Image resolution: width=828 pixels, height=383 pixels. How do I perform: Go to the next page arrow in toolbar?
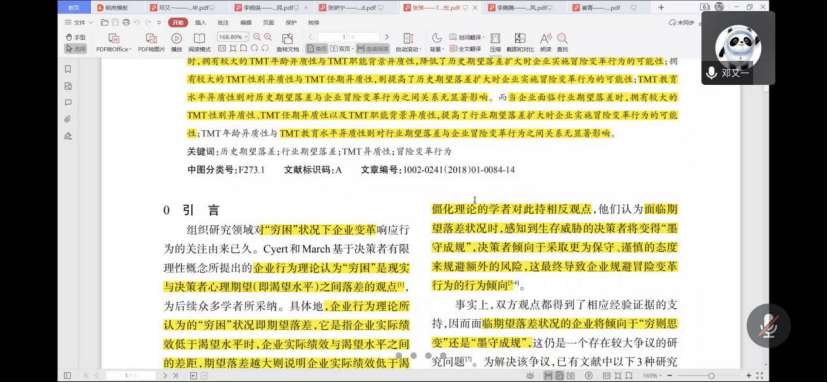point(387,37)
